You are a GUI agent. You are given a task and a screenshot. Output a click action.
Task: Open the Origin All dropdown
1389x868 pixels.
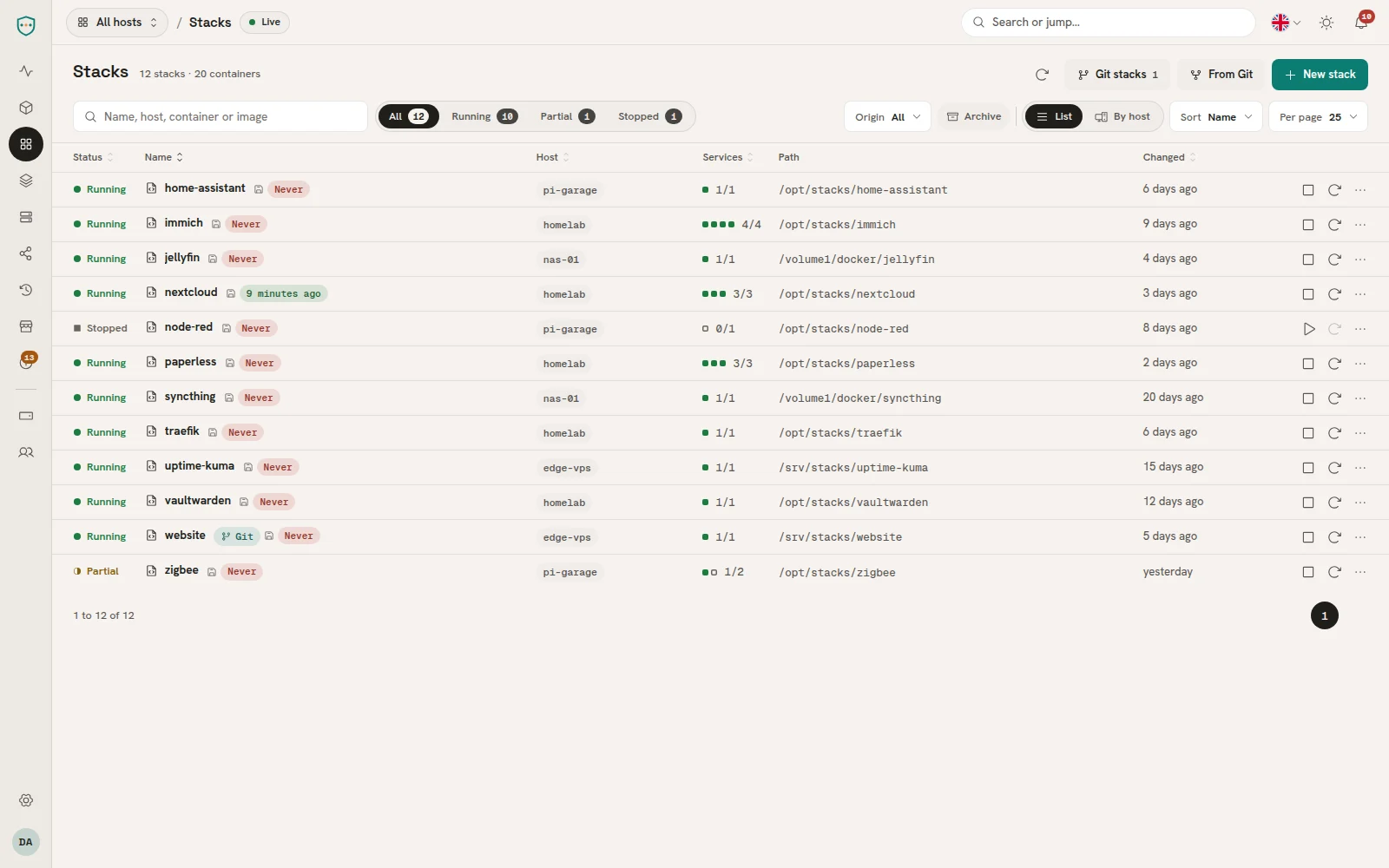tap(887, 117)
